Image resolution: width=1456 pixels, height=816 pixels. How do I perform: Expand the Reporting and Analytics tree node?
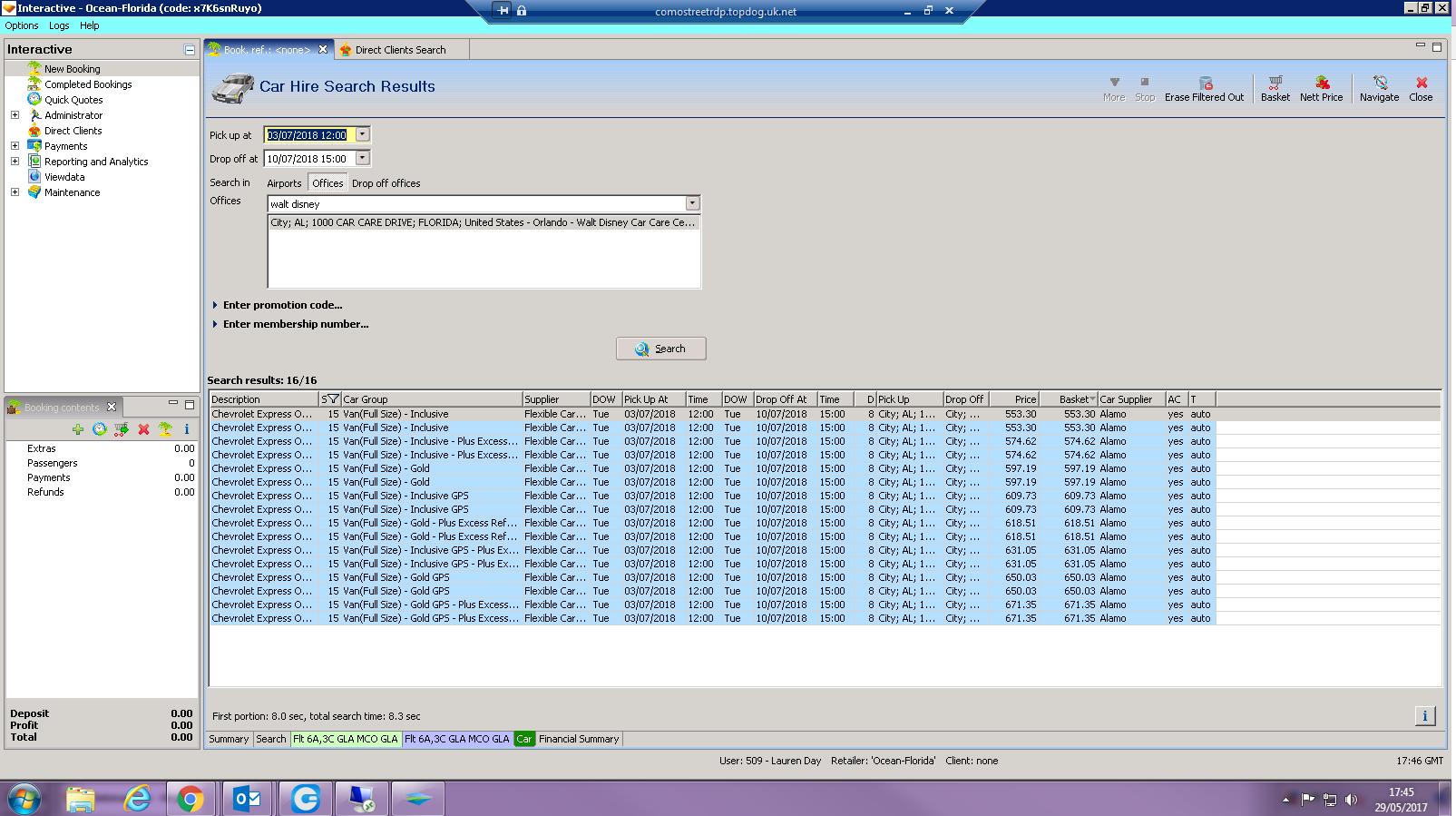pyautogui.click(x=15, y=162)
